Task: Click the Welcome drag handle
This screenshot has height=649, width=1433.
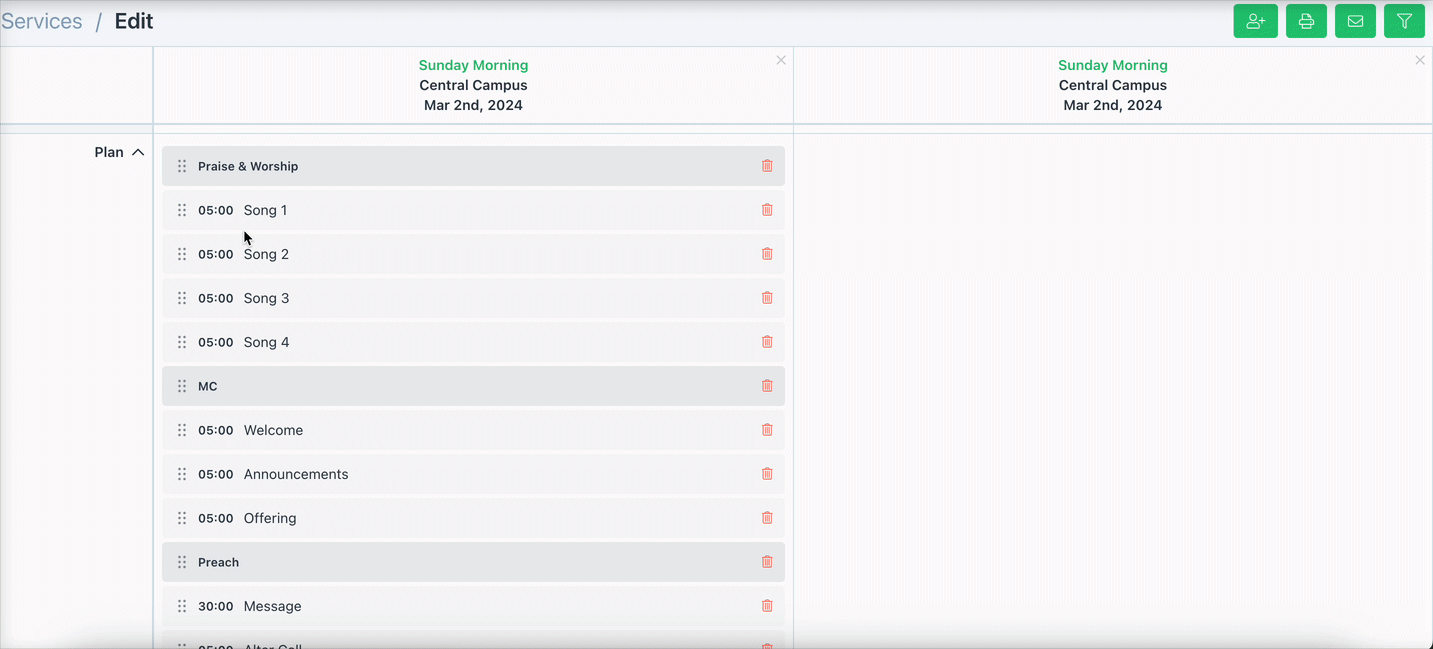Action: coord(182,430)
